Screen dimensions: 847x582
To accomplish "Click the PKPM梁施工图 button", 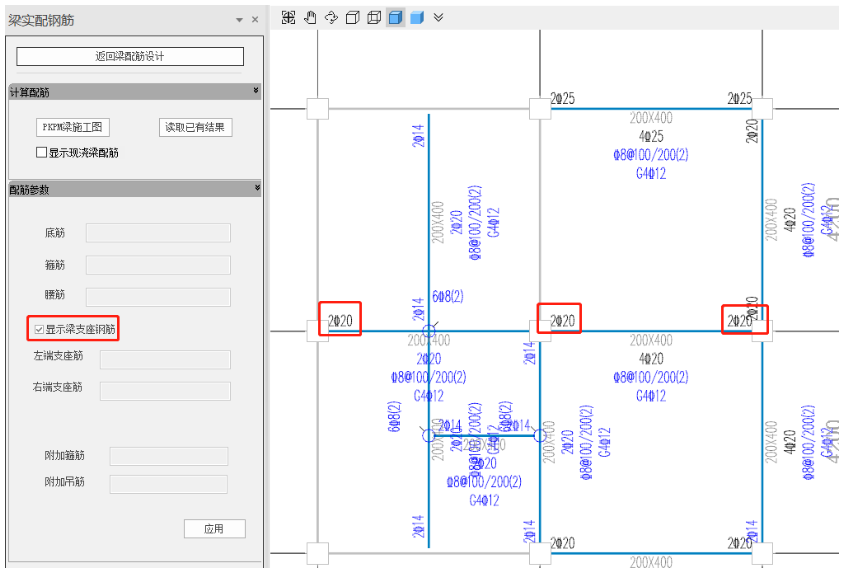I will (72, 127).
